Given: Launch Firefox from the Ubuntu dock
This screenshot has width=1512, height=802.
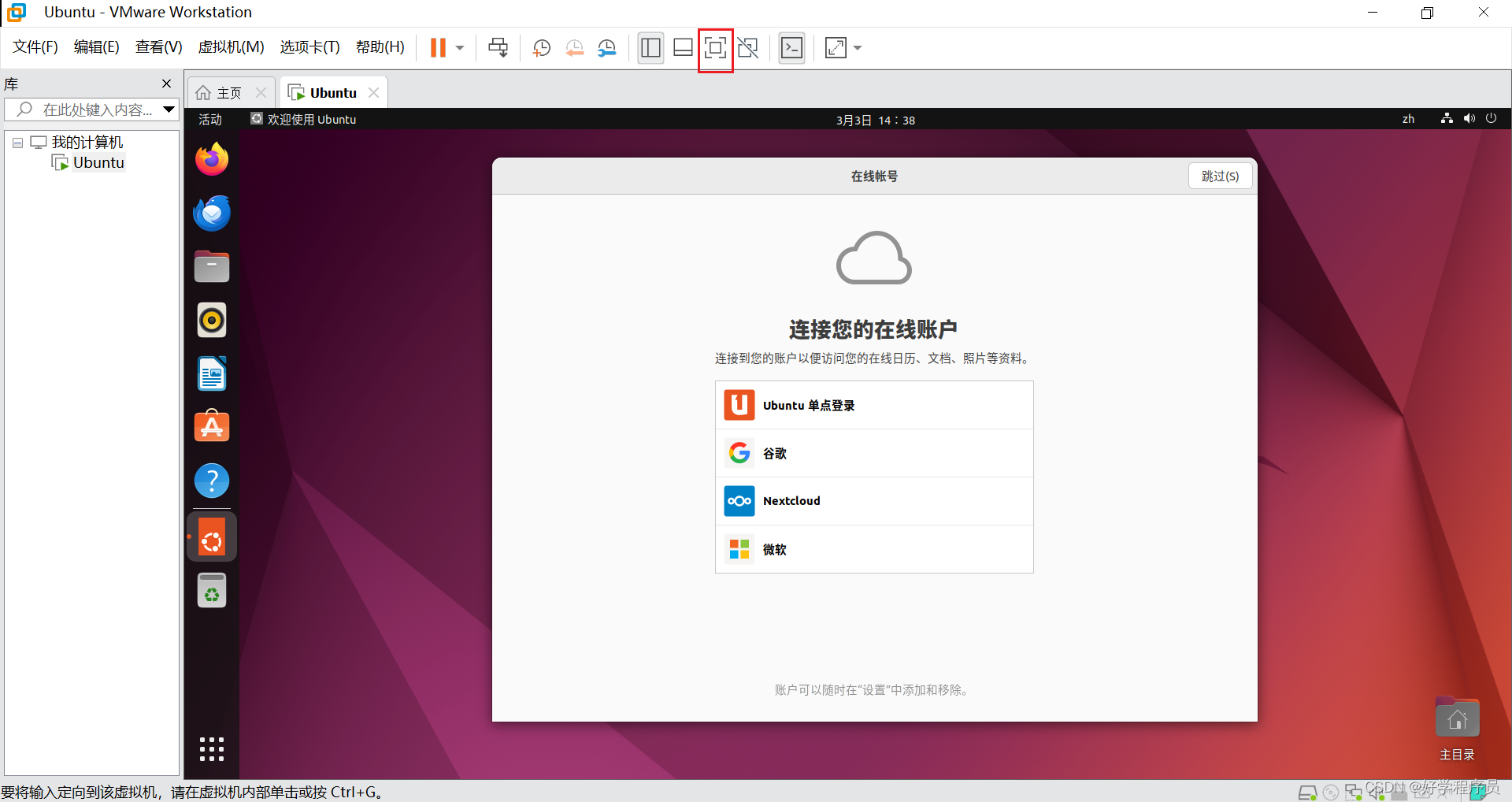Looking at the screenshot, I should coord(212,159).
